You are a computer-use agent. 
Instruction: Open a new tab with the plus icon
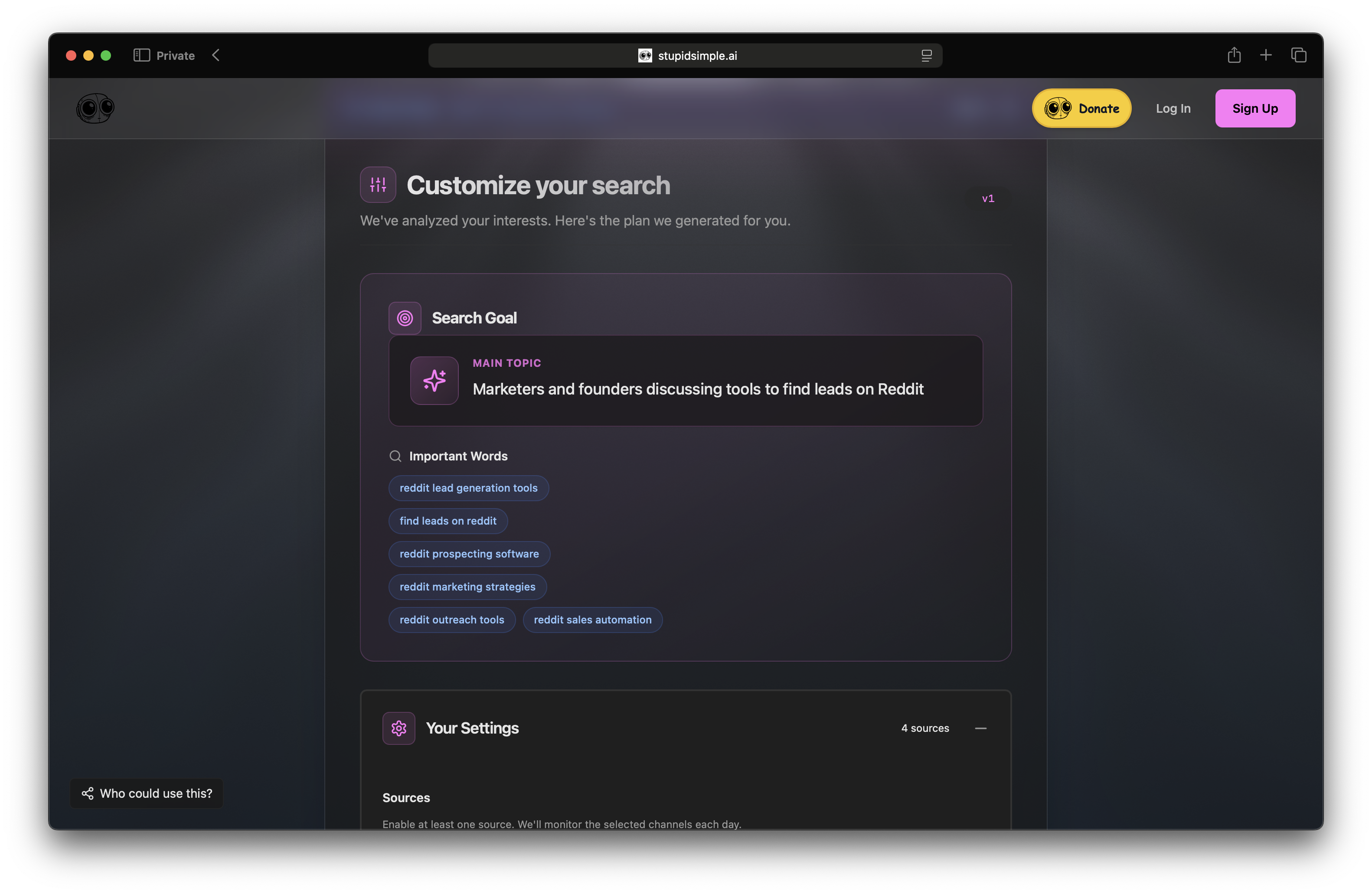1266,55
